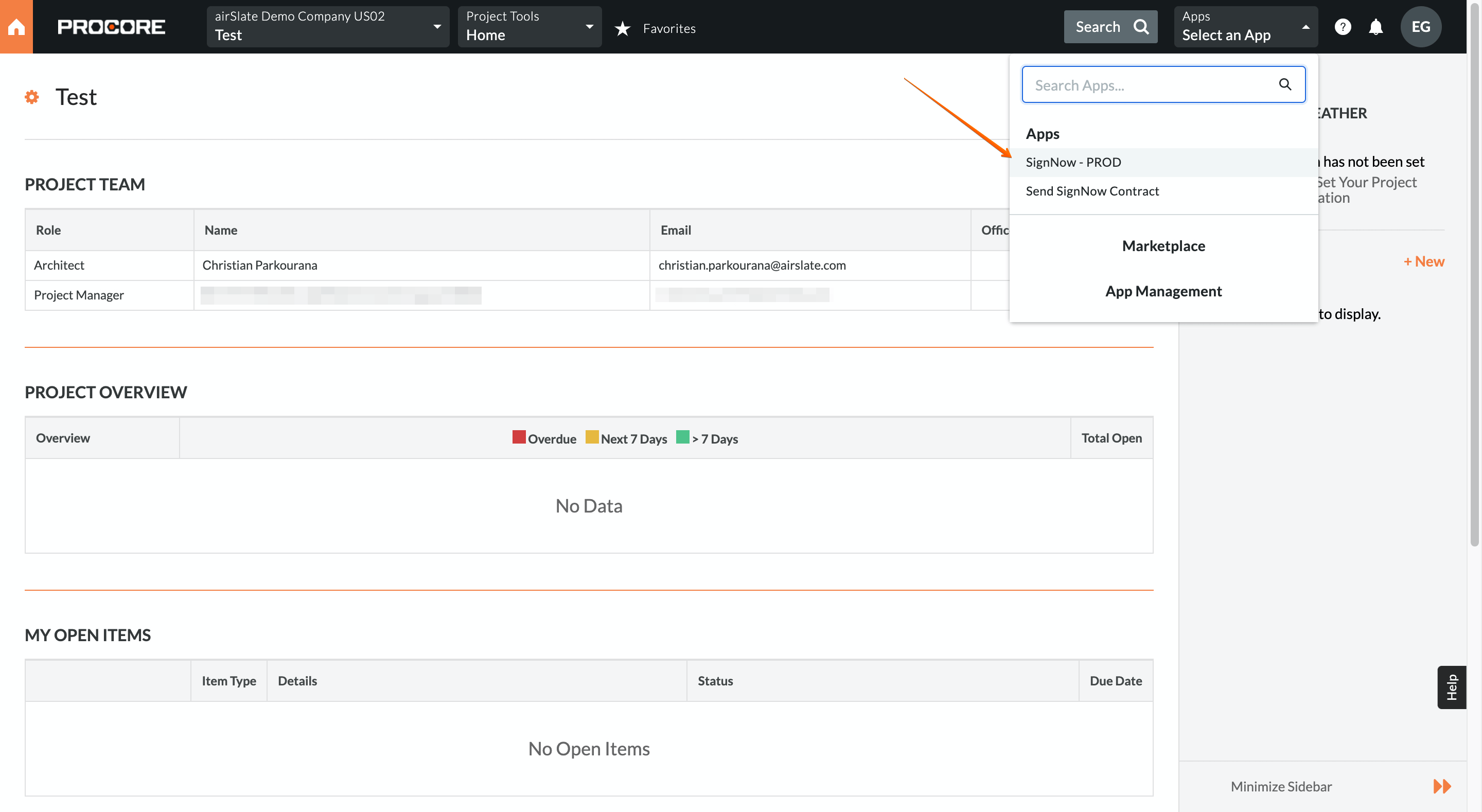1482x812 pixels.
Task: Click the Project Manager role cell
Action: point(109,295)
